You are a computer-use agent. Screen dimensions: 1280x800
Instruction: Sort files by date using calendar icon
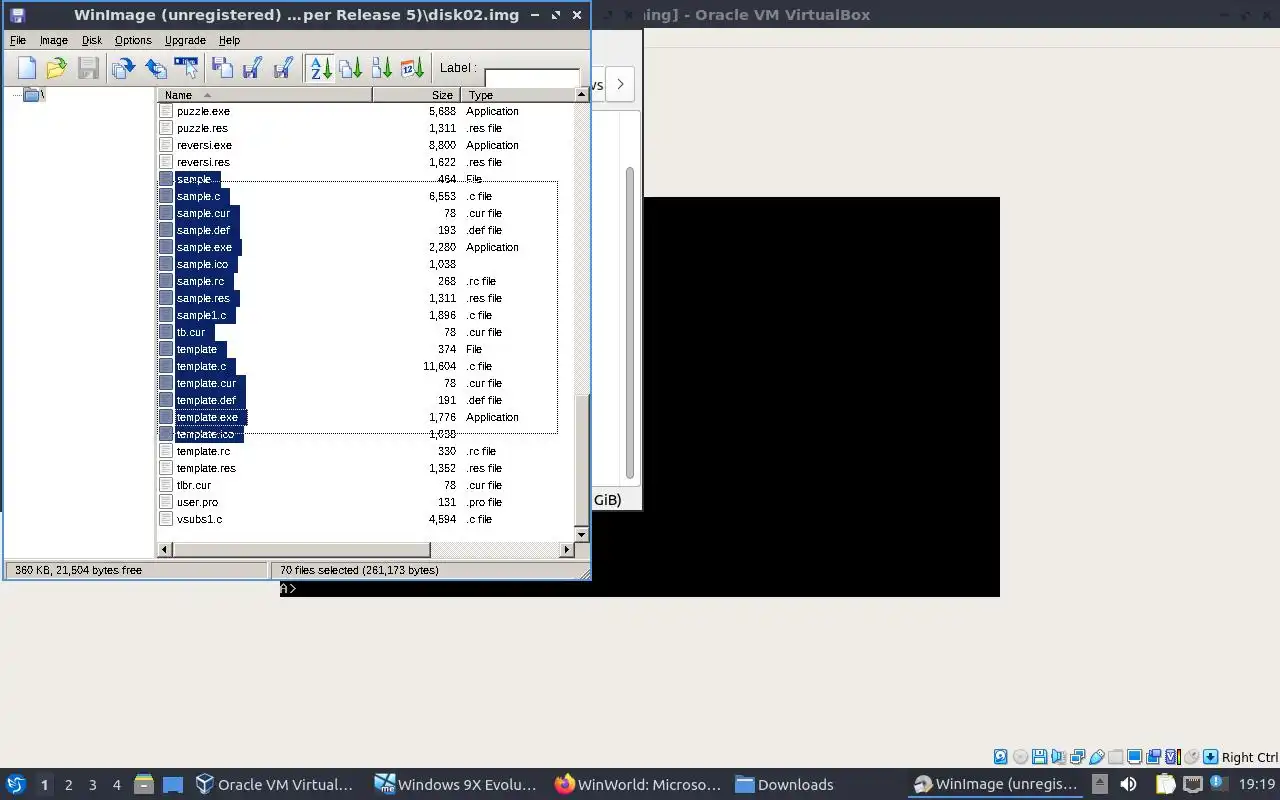pyautogui.click(x=413, y=68)
